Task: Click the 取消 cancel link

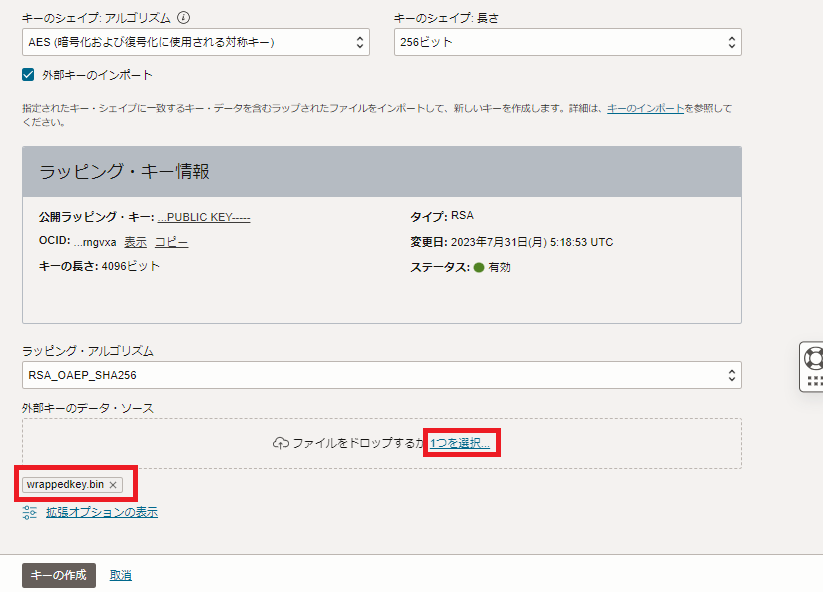Action: coord(121,575)
